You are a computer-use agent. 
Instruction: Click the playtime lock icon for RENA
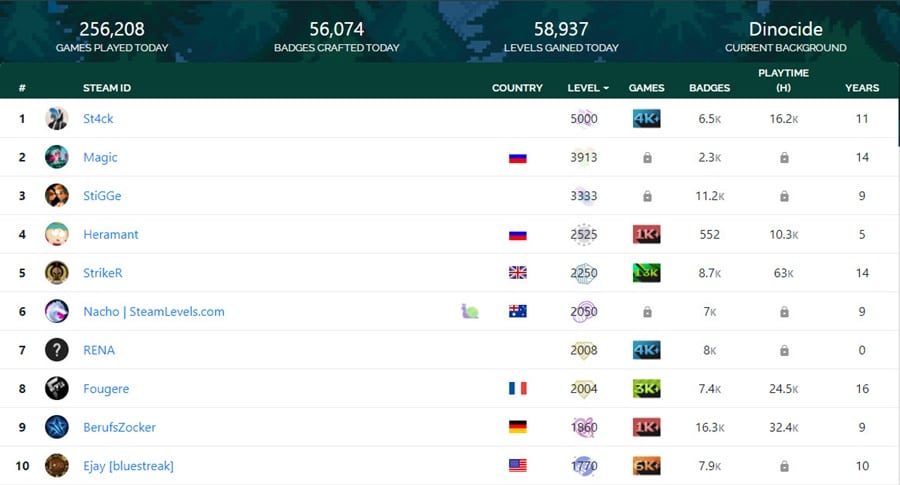(784, 350)
